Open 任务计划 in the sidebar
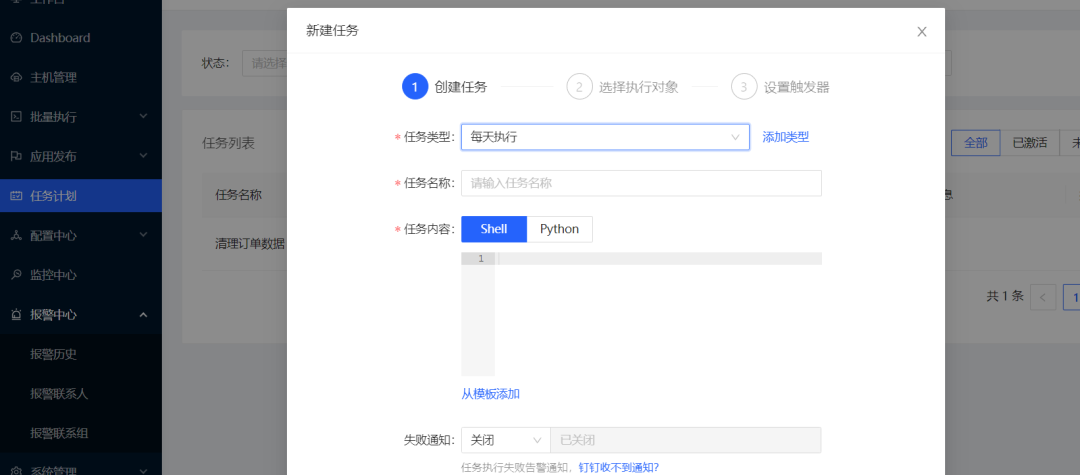The width and height of the screenshot is (1080, 475). tap(81, 196)
